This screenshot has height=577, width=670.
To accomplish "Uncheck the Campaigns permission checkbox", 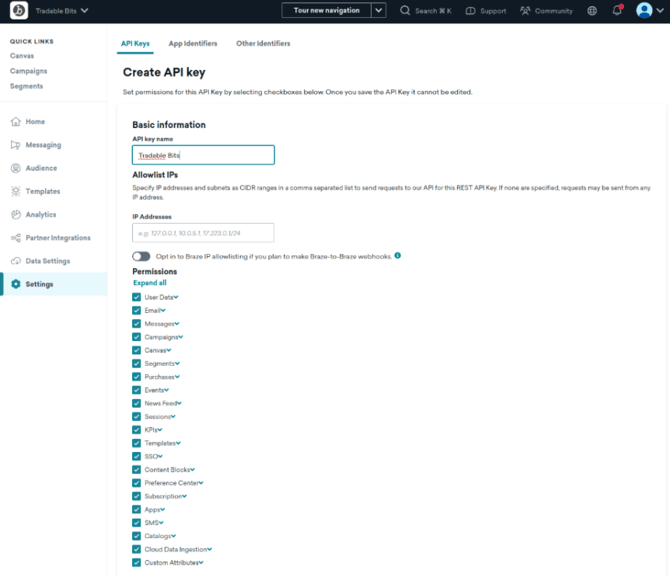I will (137, 337).
